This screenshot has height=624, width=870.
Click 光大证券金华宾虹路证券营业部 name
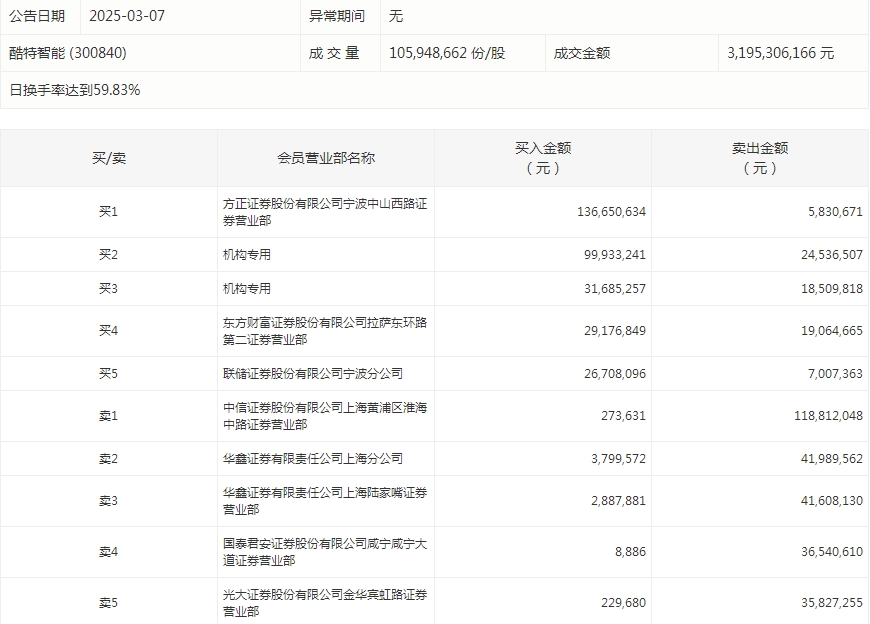tap(325, 603)
